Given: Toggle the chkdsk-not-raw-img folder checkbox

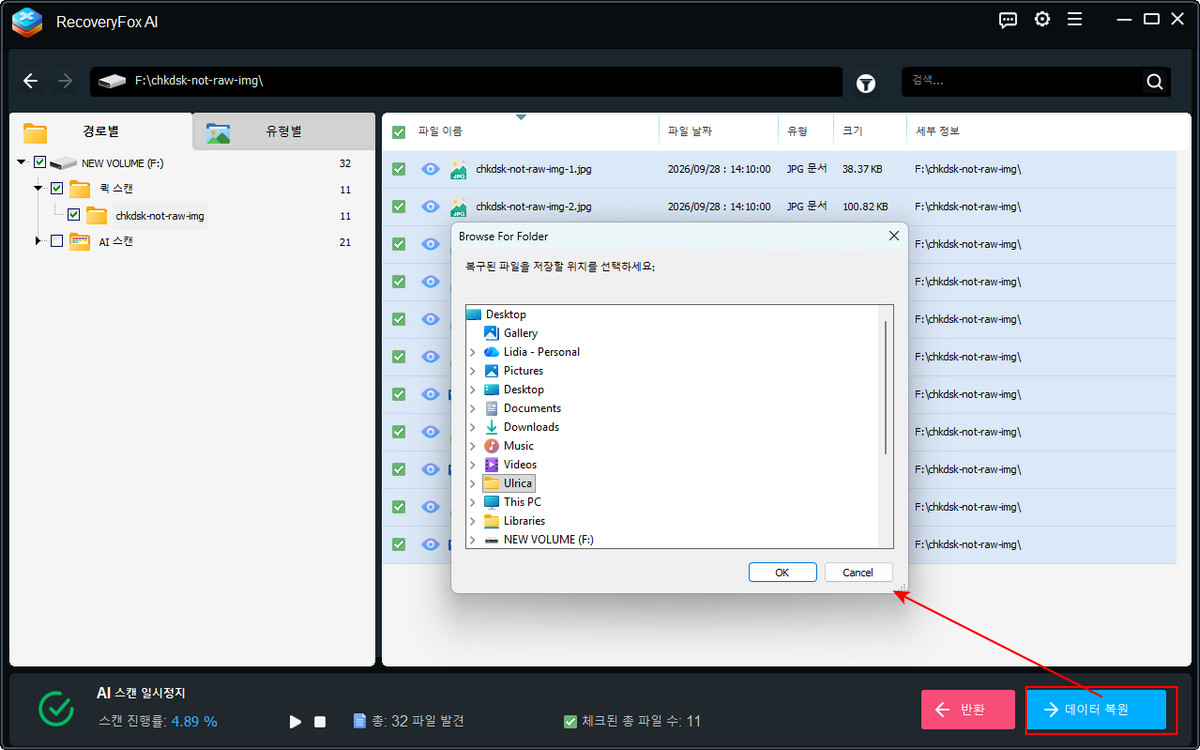Looking at the screenshot, I should 73,214.
